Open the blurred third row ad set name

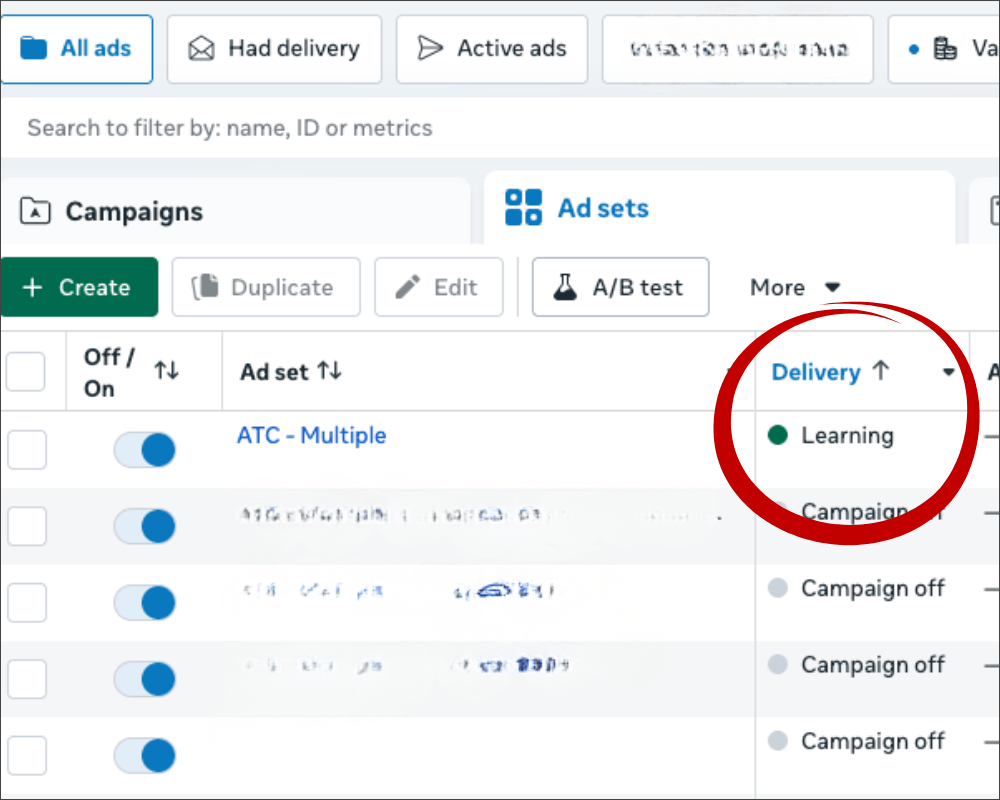(x=399, y=591)
